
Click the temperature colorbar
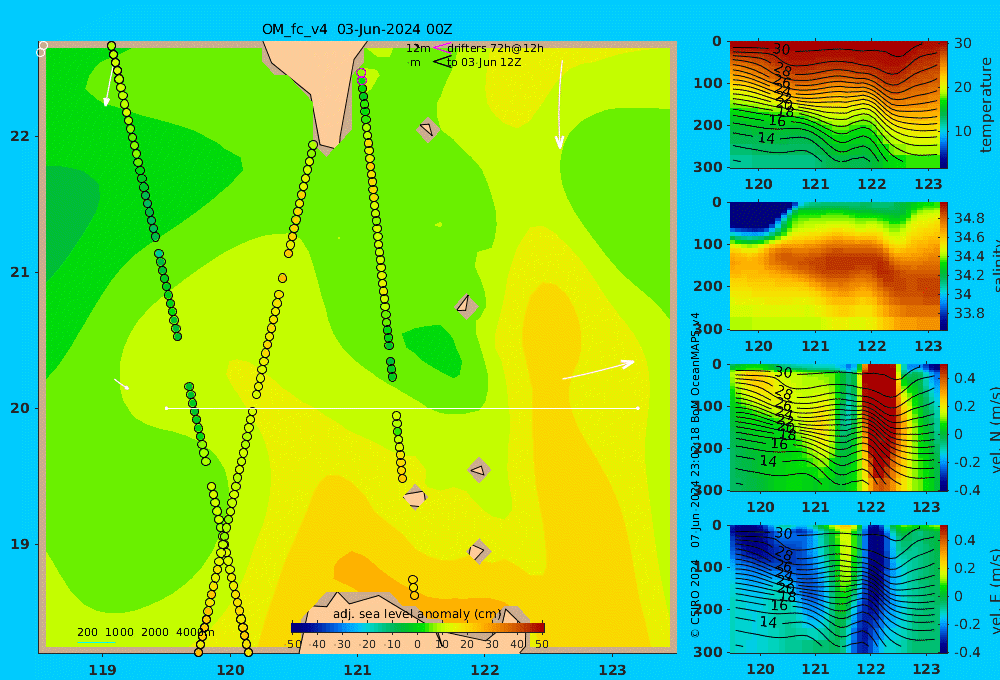pyautogui.click(x=944, y=105)
